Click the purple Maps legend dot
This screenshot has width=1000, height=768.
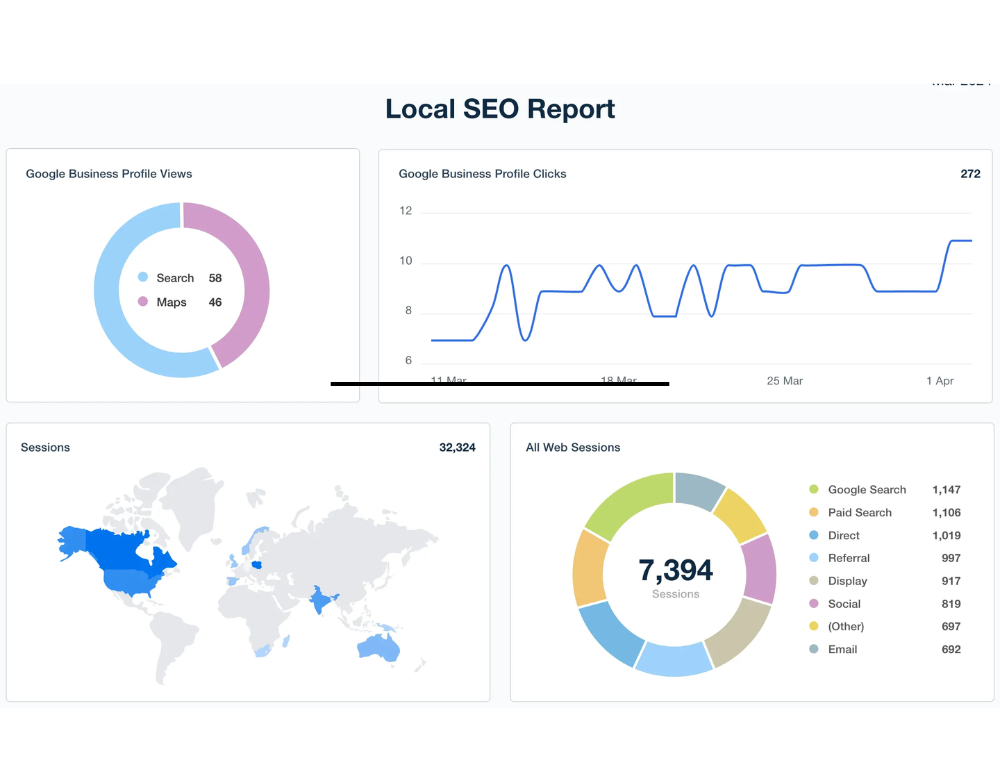coord(143,302)
